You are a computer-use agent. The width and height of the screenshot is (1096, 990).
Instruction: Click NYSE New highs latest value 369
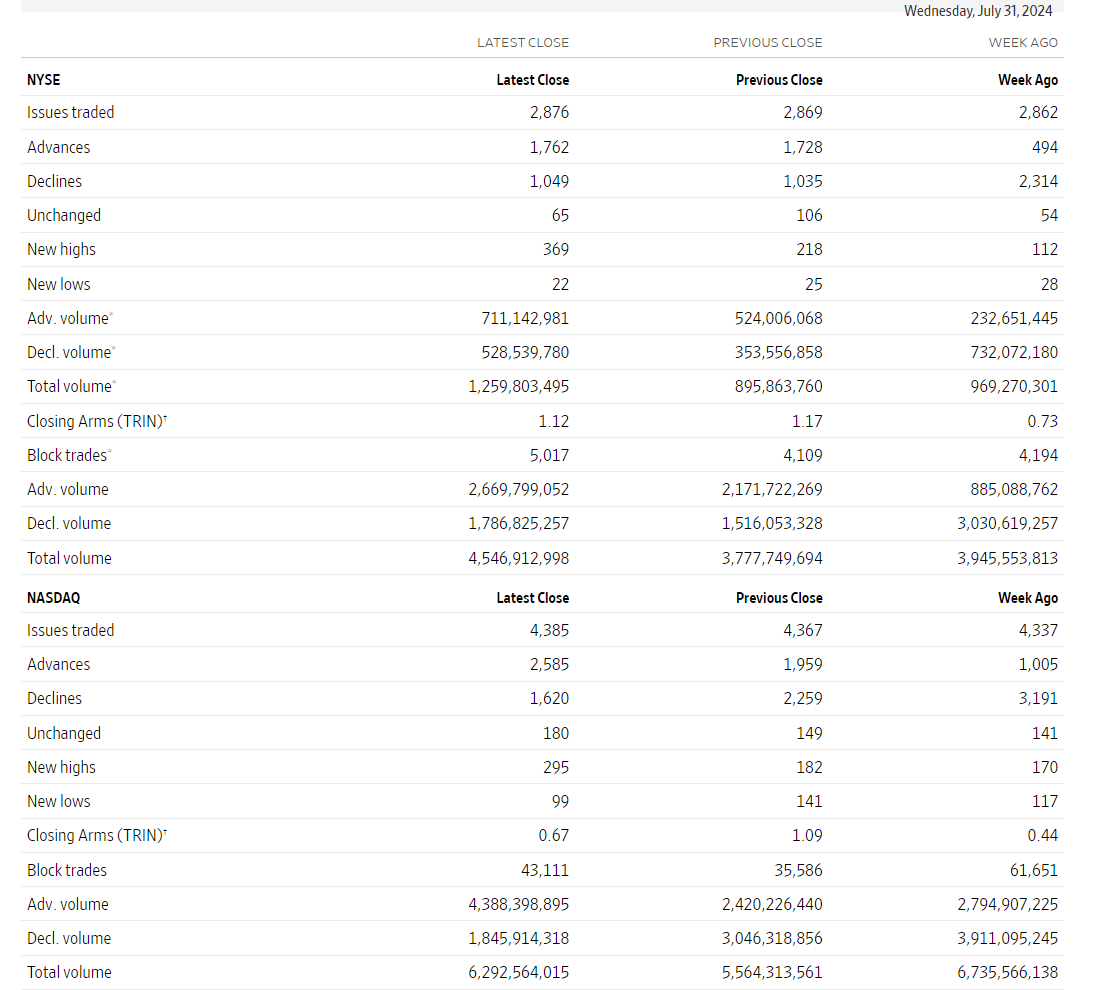click(x=556, y=250)
